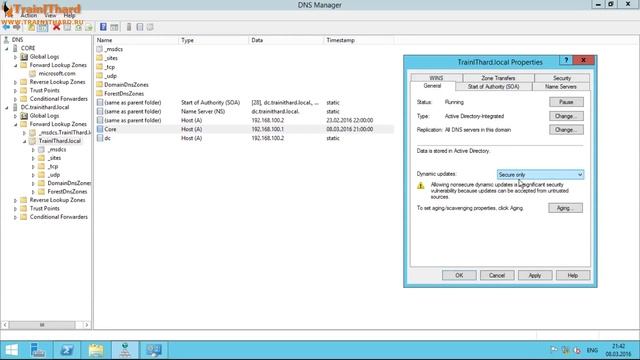The height and width of the screenshot is (360, 640).
Task: Click the tree scrollbar left arrow
Action: (5, 325)
